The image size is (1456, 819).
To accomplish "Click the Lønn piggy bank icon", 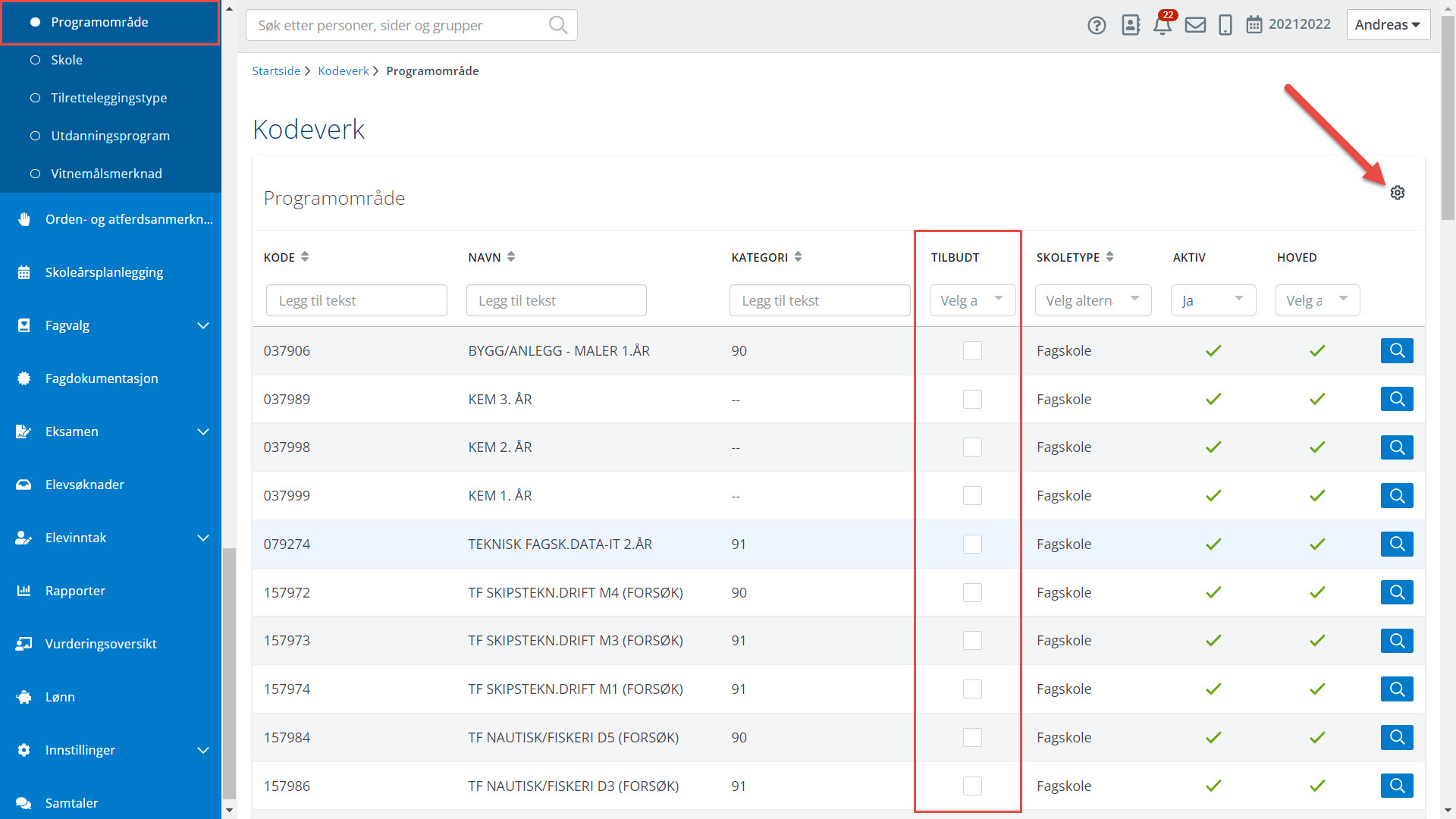I will click(x=24, y=697).
